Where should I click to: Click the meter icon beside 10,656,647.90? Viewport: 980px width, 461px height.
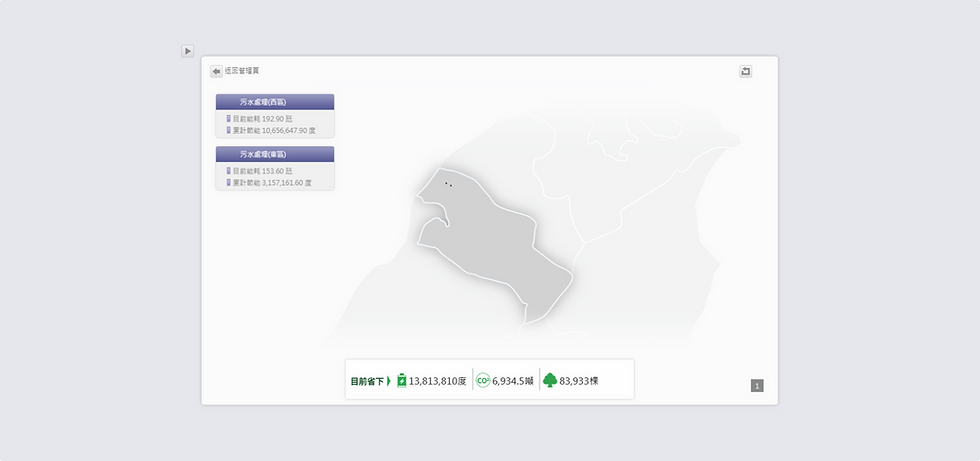(229, 130)
